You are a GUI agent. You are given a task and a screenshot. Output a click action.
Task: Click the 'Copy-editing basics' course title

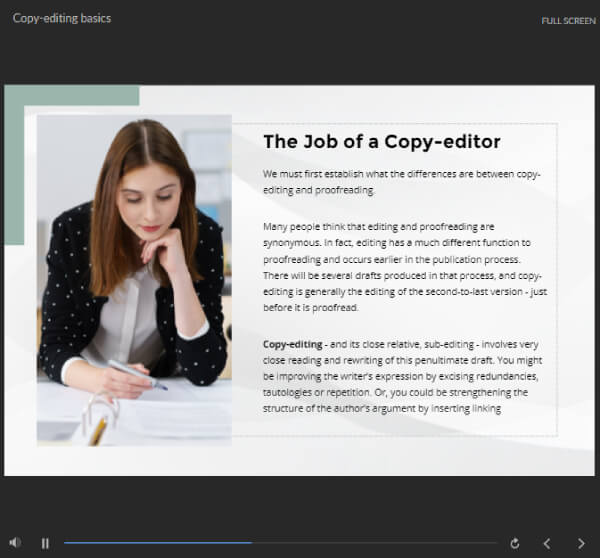click(62, 18)
